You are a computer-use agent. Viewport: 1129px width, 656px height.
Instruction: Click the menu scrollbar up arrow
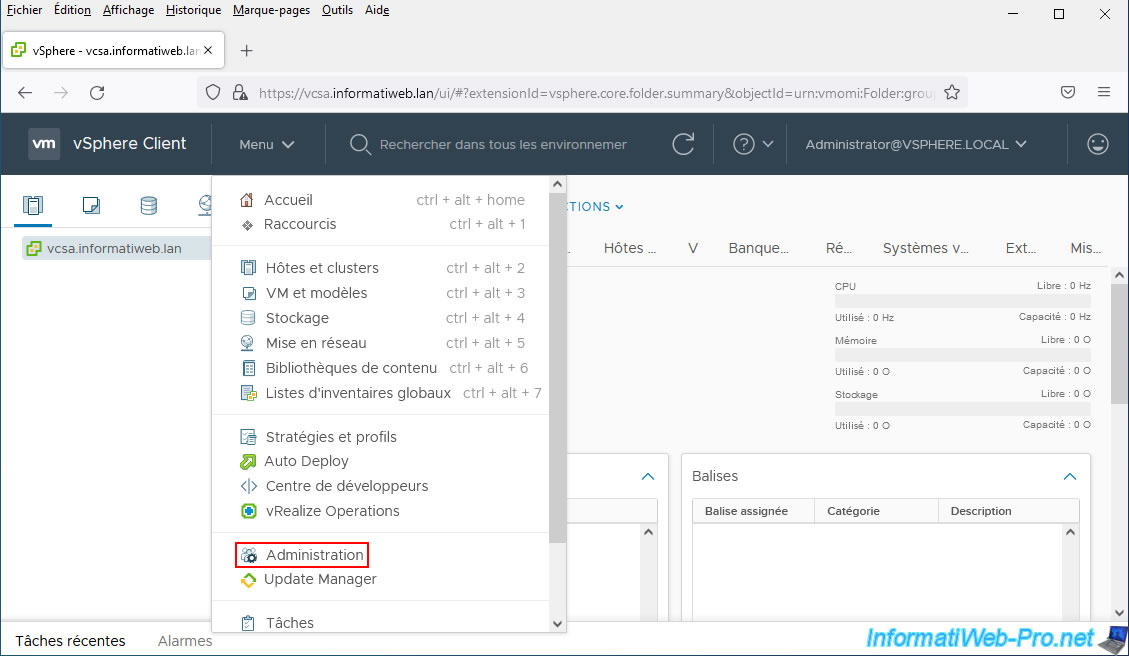[557, 184]
